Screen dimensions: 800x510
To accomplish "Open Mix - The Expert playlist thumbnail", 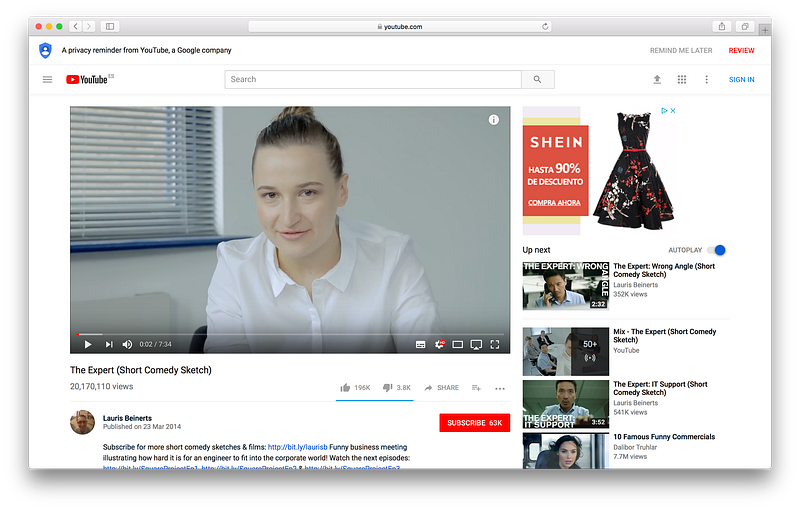I will coord(566,351).
